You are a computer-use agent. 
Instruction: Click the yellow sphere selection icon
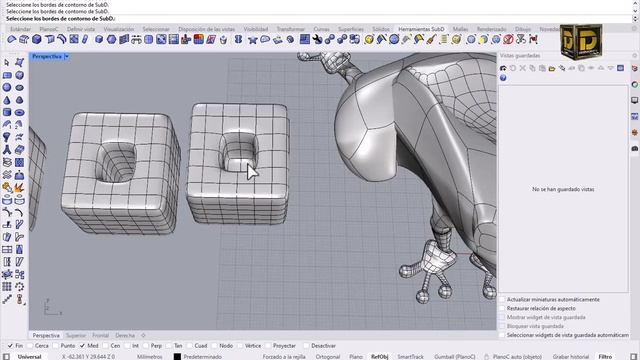(369, 39)
